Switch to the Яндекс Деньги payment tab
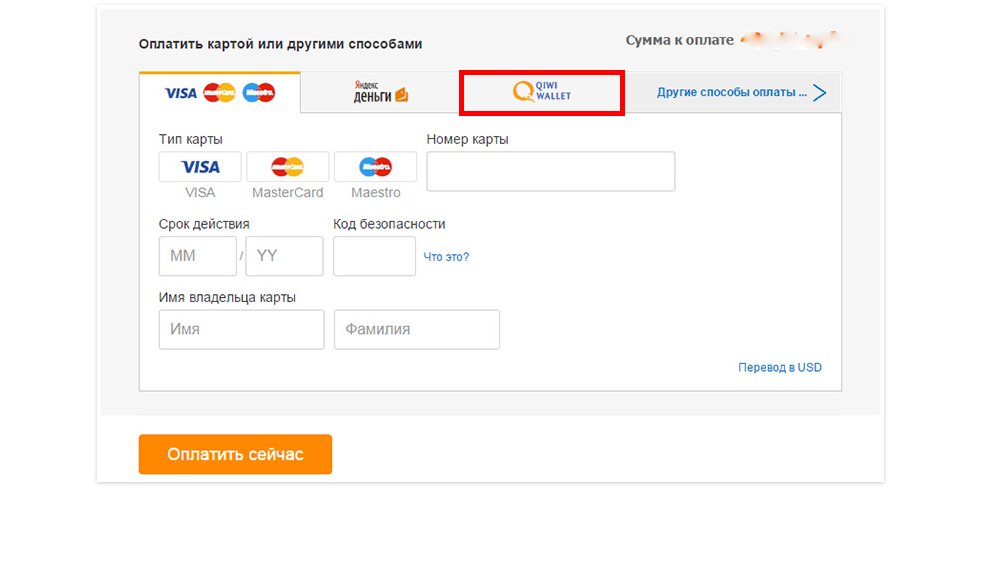Image resolution: width=990 pixels, height=561 pixels. coord(380,93)
